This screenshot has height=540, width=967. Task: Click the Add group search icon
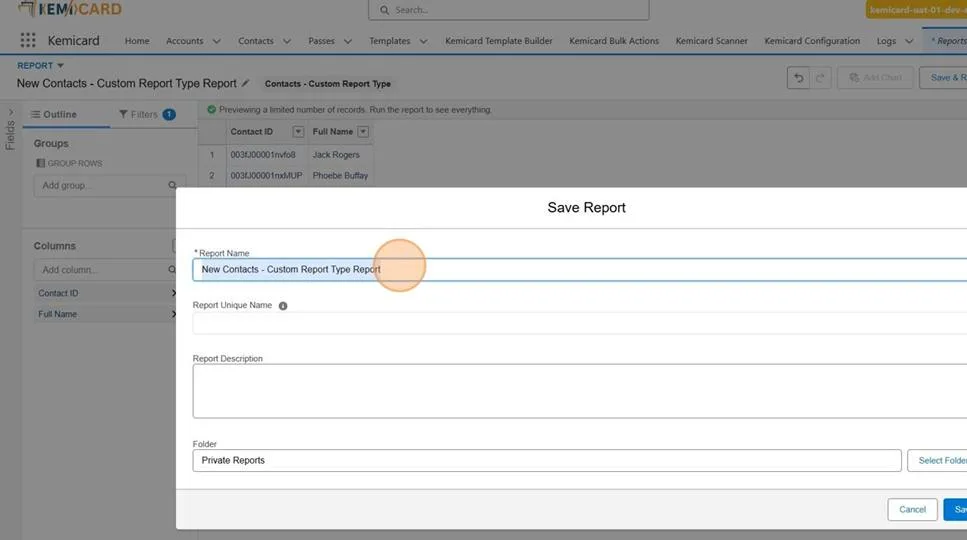[172, 186]
